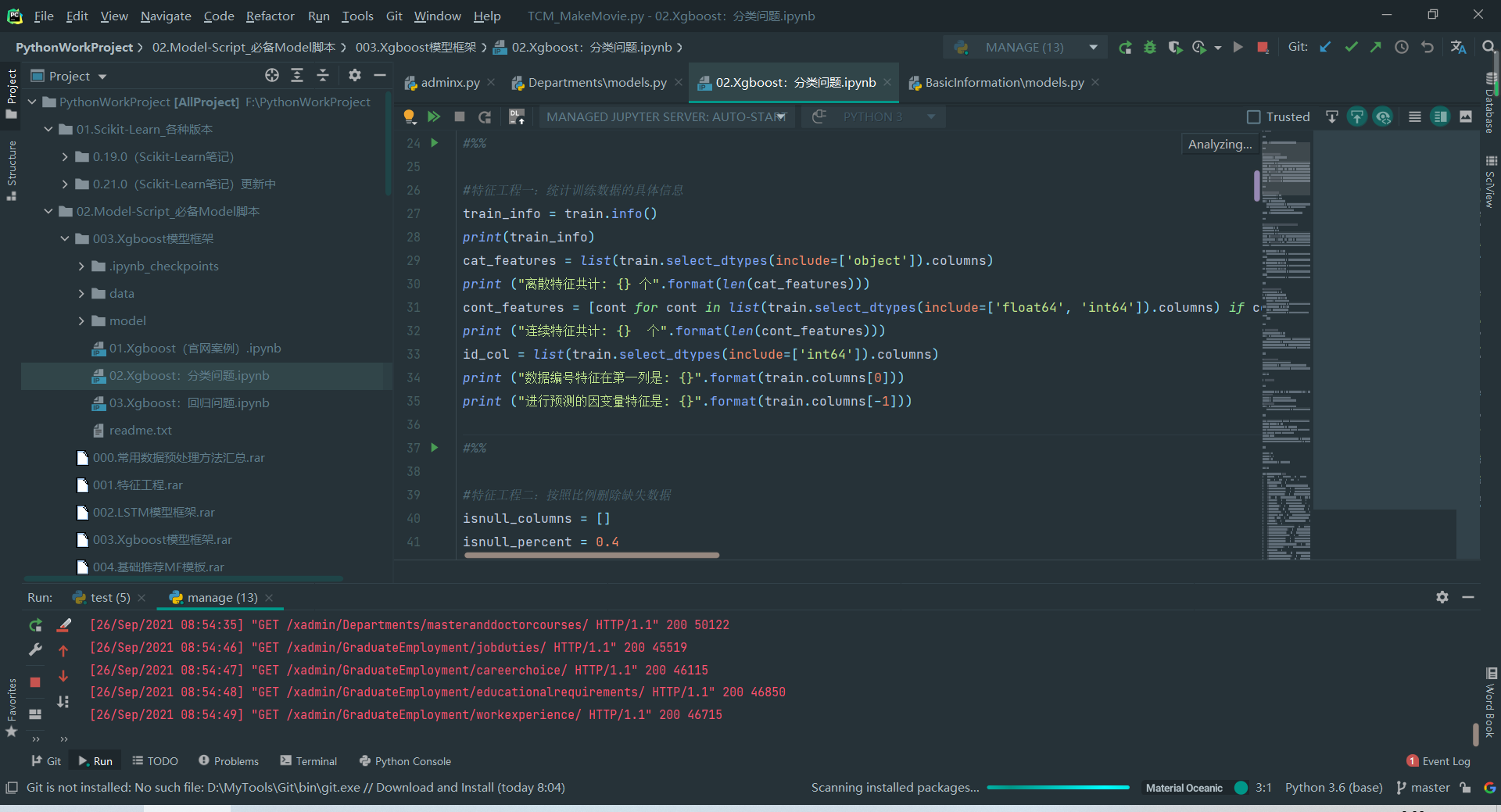The image size is (1501, 812).
Task: Switch to Departments\models.py editor tab
Action: (596, 83)
